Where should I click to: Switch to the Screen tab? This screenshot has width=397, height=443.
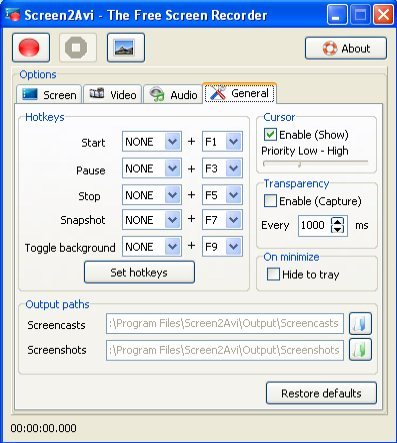tap(49, 95)
